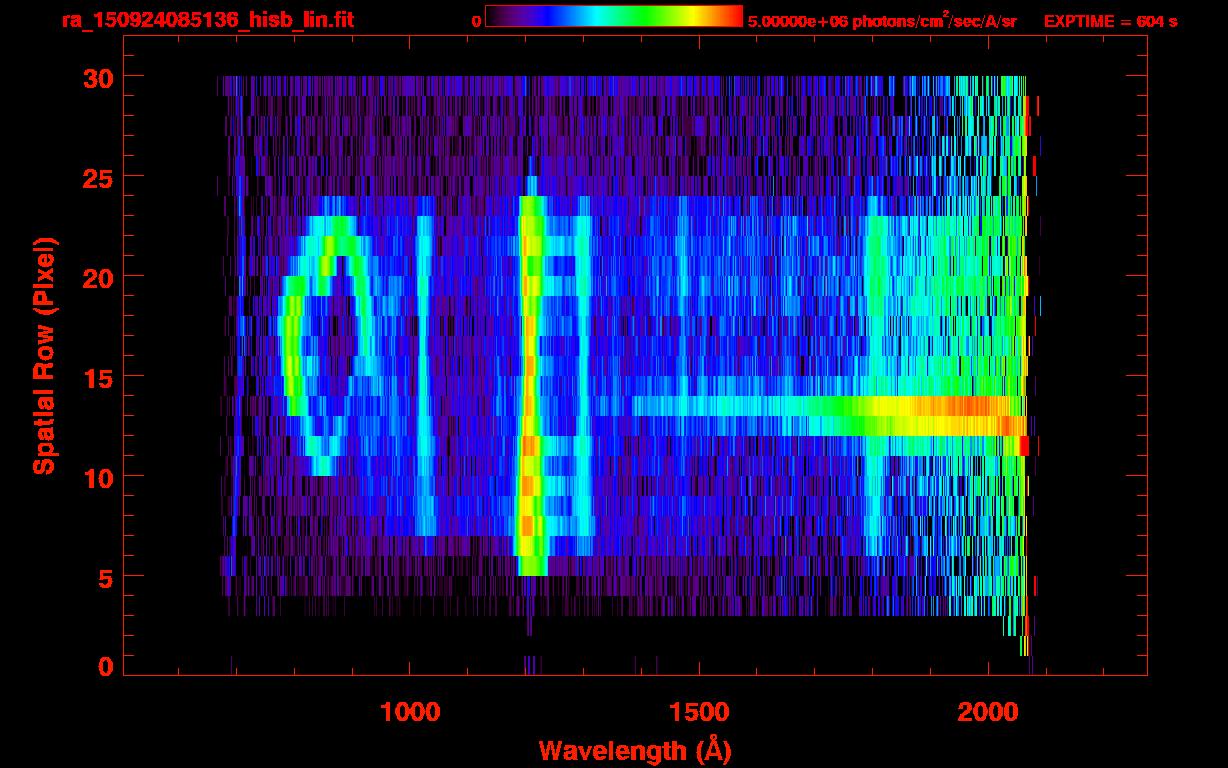This screenshot has width=1228, height=768.
Task: Click the Spatial Row (Pixel) axis title
Action: 44,356
